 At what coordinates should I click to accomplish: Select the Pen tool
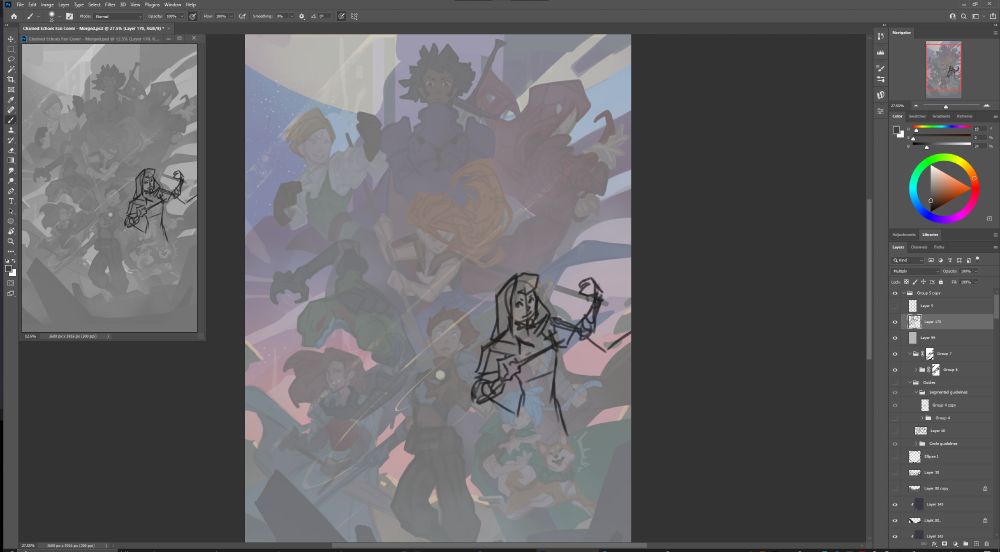[x=11, y=191]
